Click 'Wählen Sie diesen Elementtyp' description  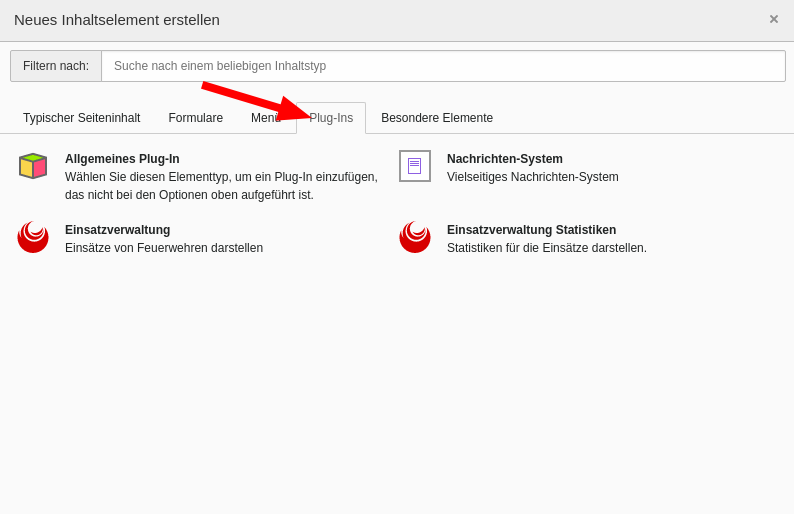coord(221,186)
